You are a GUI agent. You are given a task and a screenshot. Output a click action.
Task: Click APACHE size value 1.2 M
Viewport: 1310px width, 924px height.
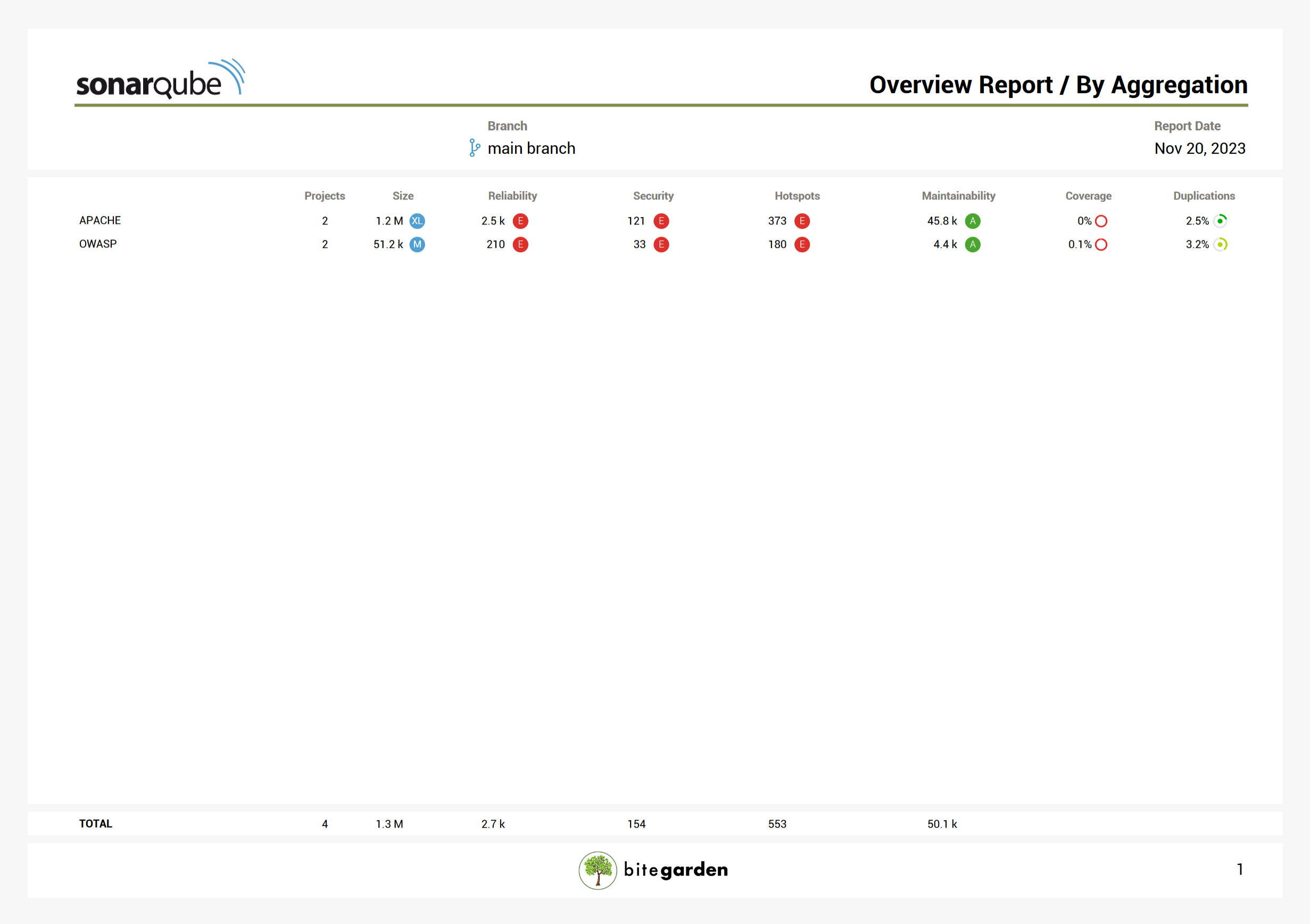pyautogui.click(x=389, y=221)
